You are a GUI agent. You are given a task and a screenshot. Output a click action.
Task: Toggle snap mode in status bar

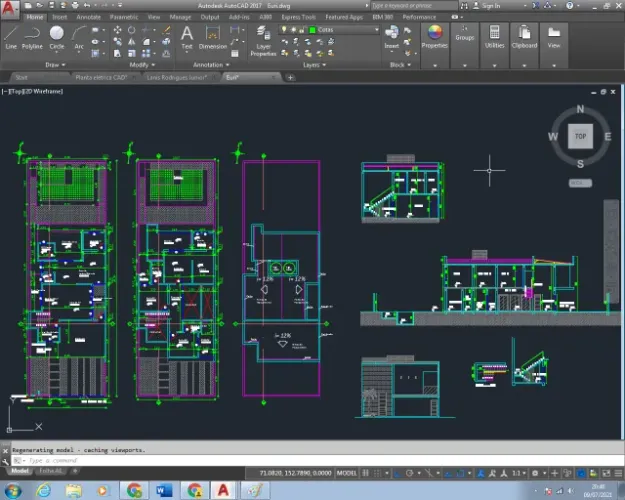tap(377, 473)
